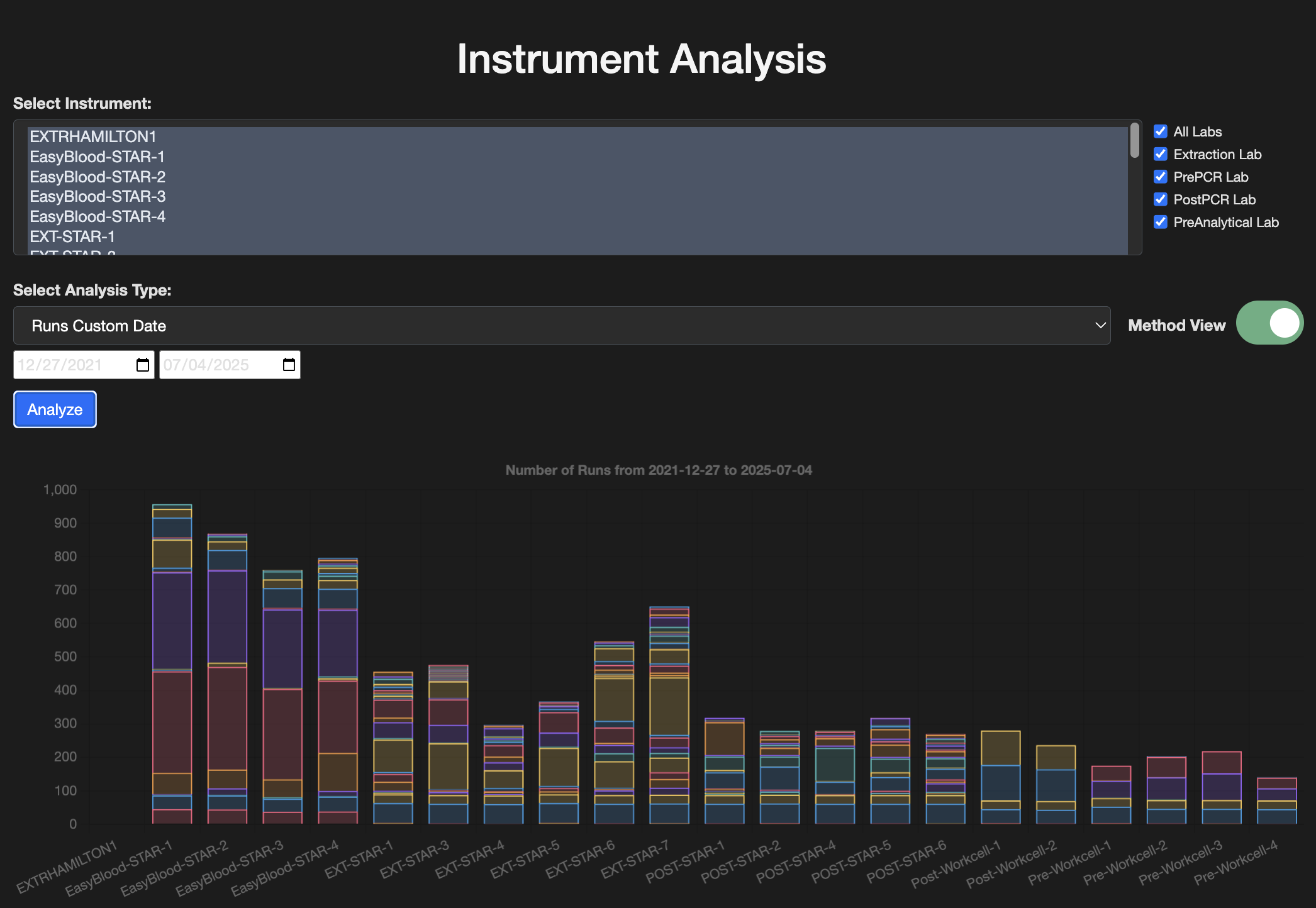Click the Analyze button
Image resolution: width=1316 pixels, height=908 pixels.
pos(55,409)
